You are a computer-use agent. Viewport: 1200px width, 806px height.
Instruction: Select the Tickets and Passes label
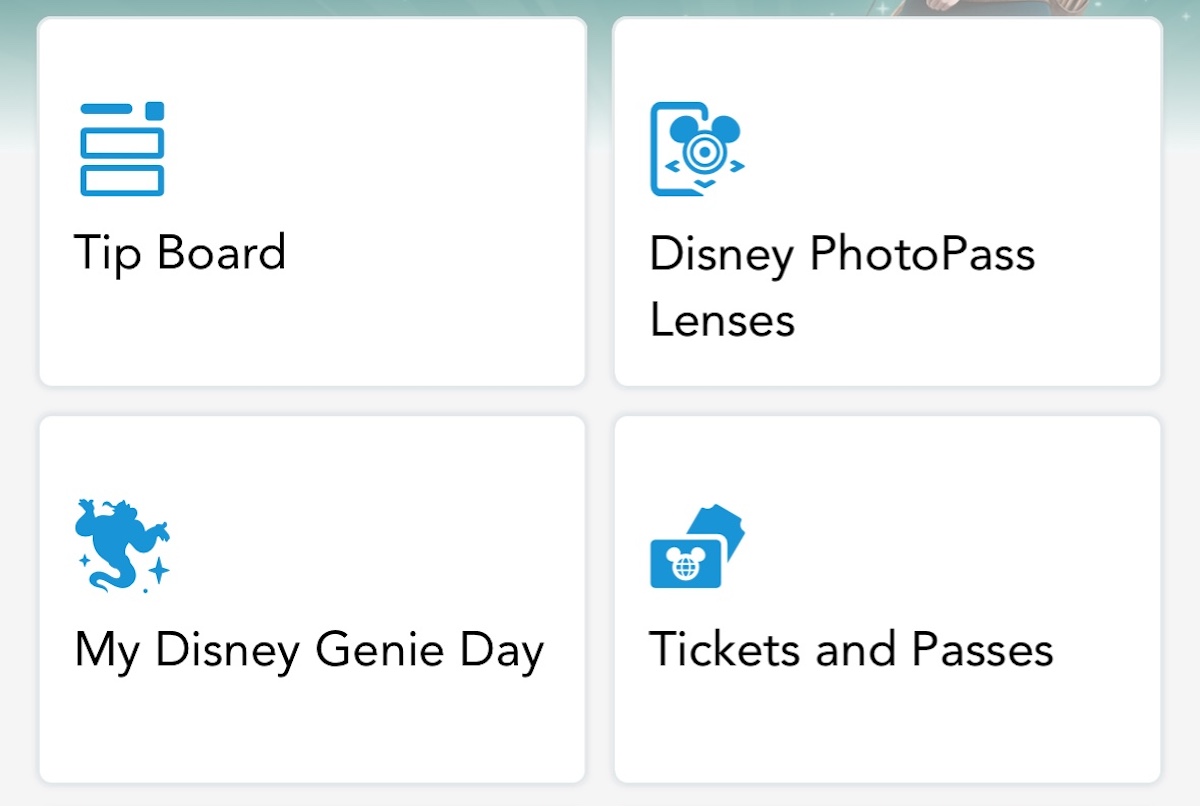(851, 649)
